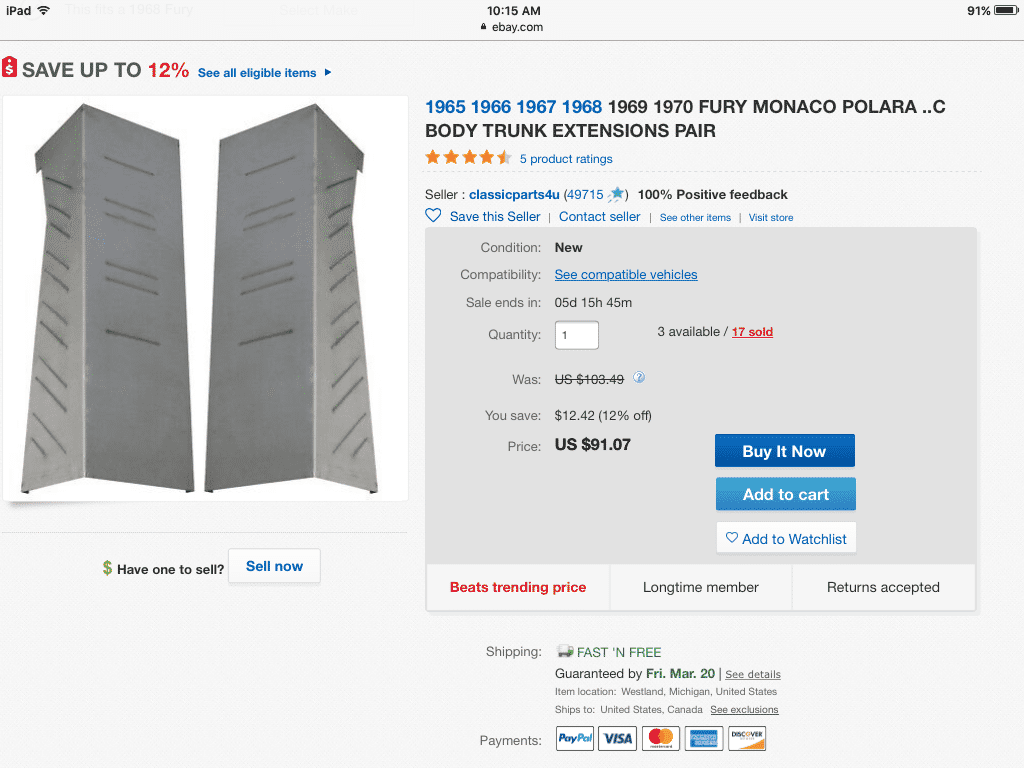The height and width of the screenshot is (768, 1024).
Task: Click the heart icon beside Save this Seller
Action: pos(433,216)
